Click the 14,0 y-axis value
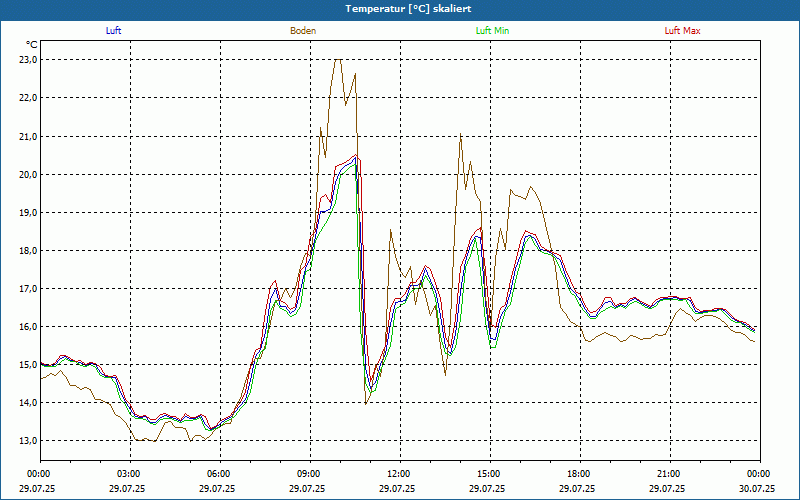The width and height of the screenshot is (800, 500). 28,403
